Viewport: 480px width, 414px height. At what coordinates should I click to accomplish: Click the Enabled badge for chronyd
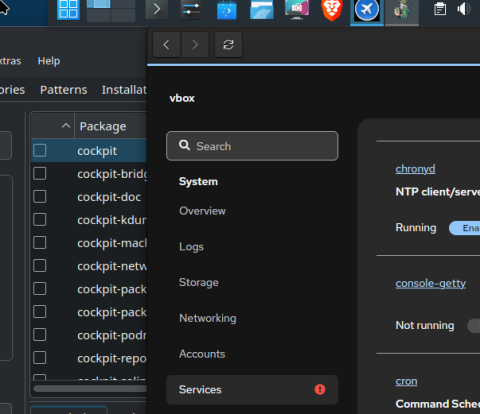pos(465,228)
